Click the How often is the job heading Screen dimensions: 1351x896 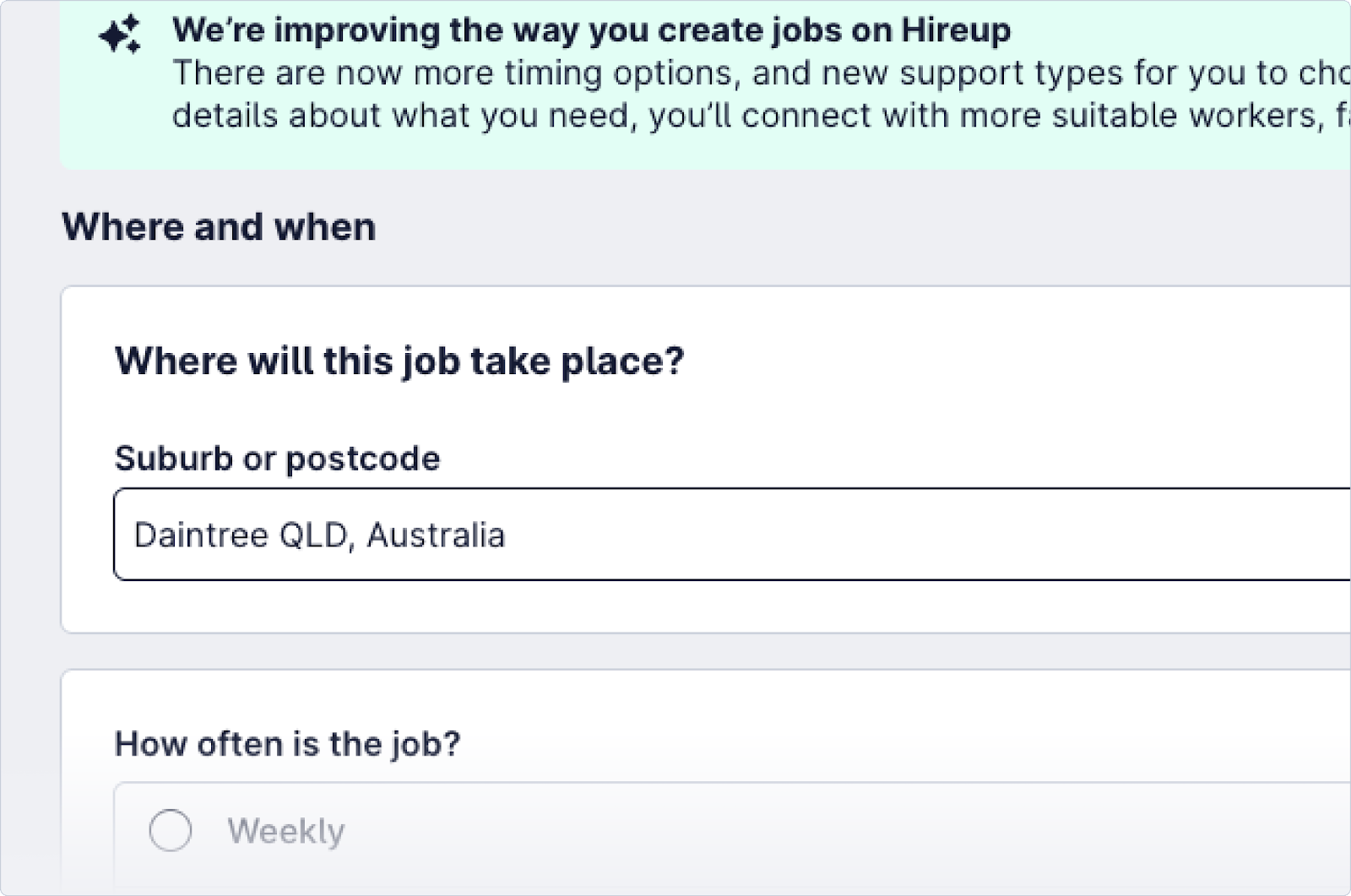click(x=289, y=744)
